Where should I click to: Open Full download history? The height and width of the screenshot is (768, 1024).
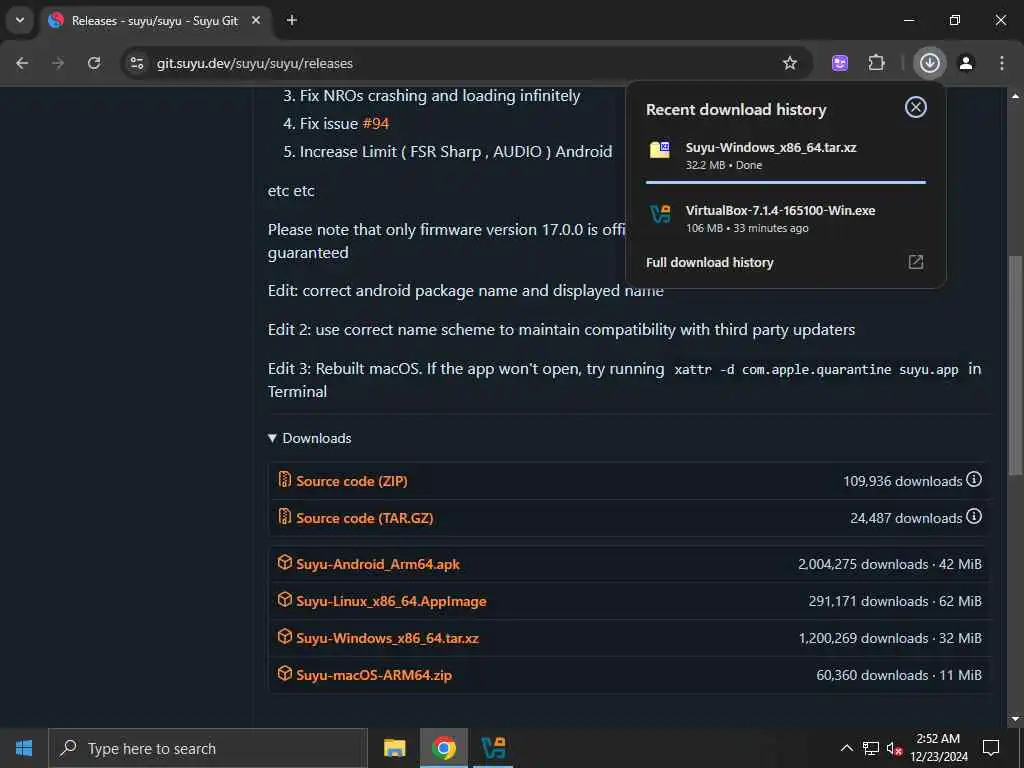click(710, 263)
